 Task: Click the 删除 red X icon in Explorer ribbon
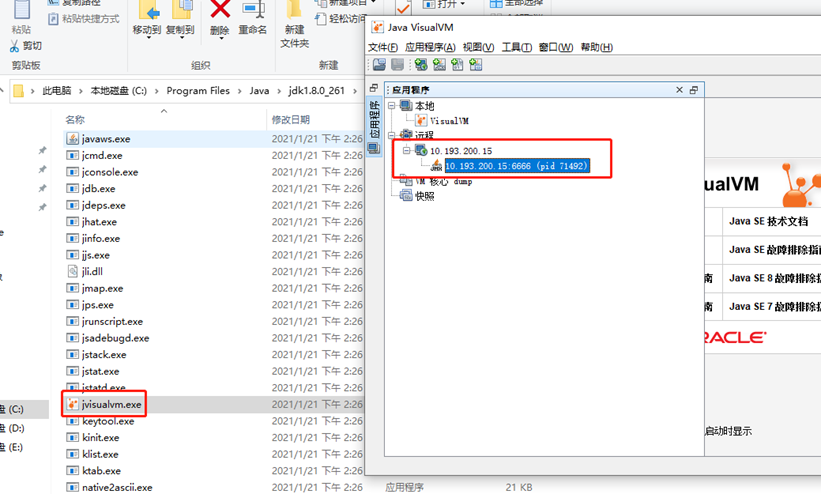pyautogui.click(x=220, y=9)
